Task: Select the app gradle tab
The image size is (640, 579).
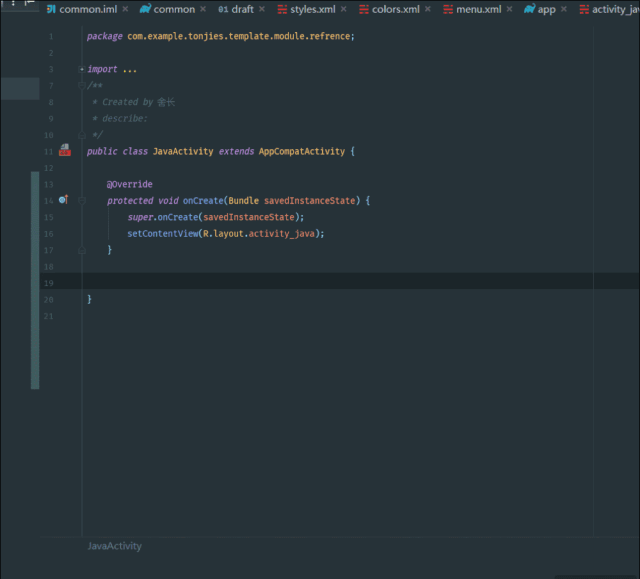Action: (x=546, y=9)
